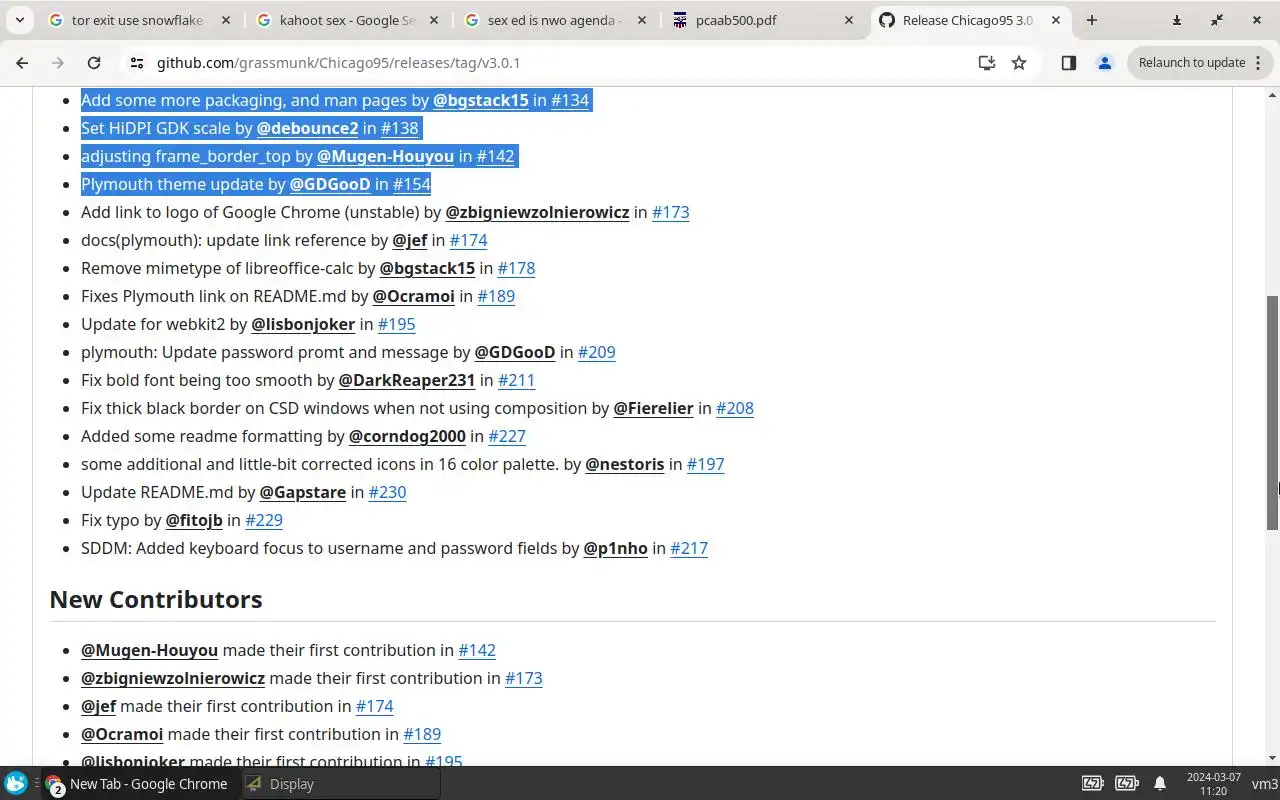This screenshot has height=800, width=1280.
Task: Install app icon in address bar
Action: pyautogui.click(x=987, y=63)
